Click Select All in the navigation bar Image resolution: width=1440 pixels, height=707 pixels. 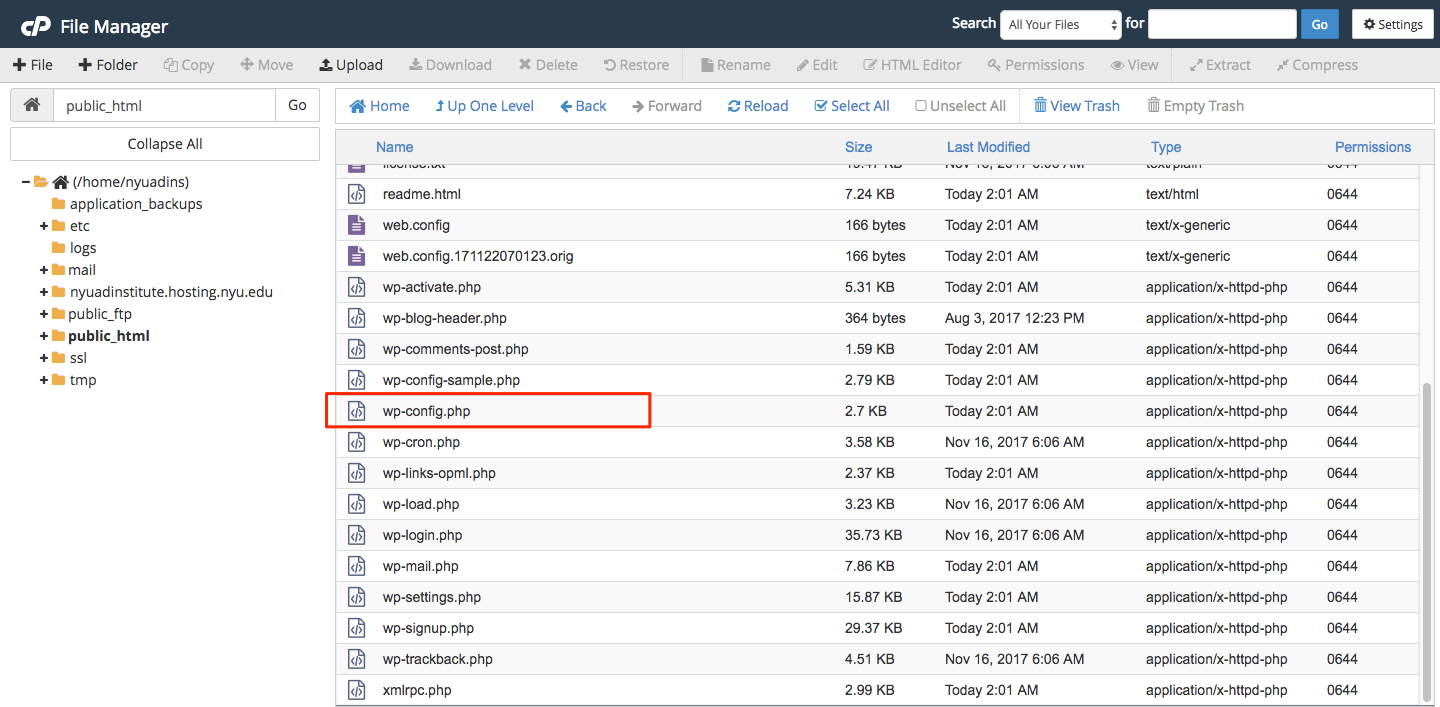pos(852,106)
